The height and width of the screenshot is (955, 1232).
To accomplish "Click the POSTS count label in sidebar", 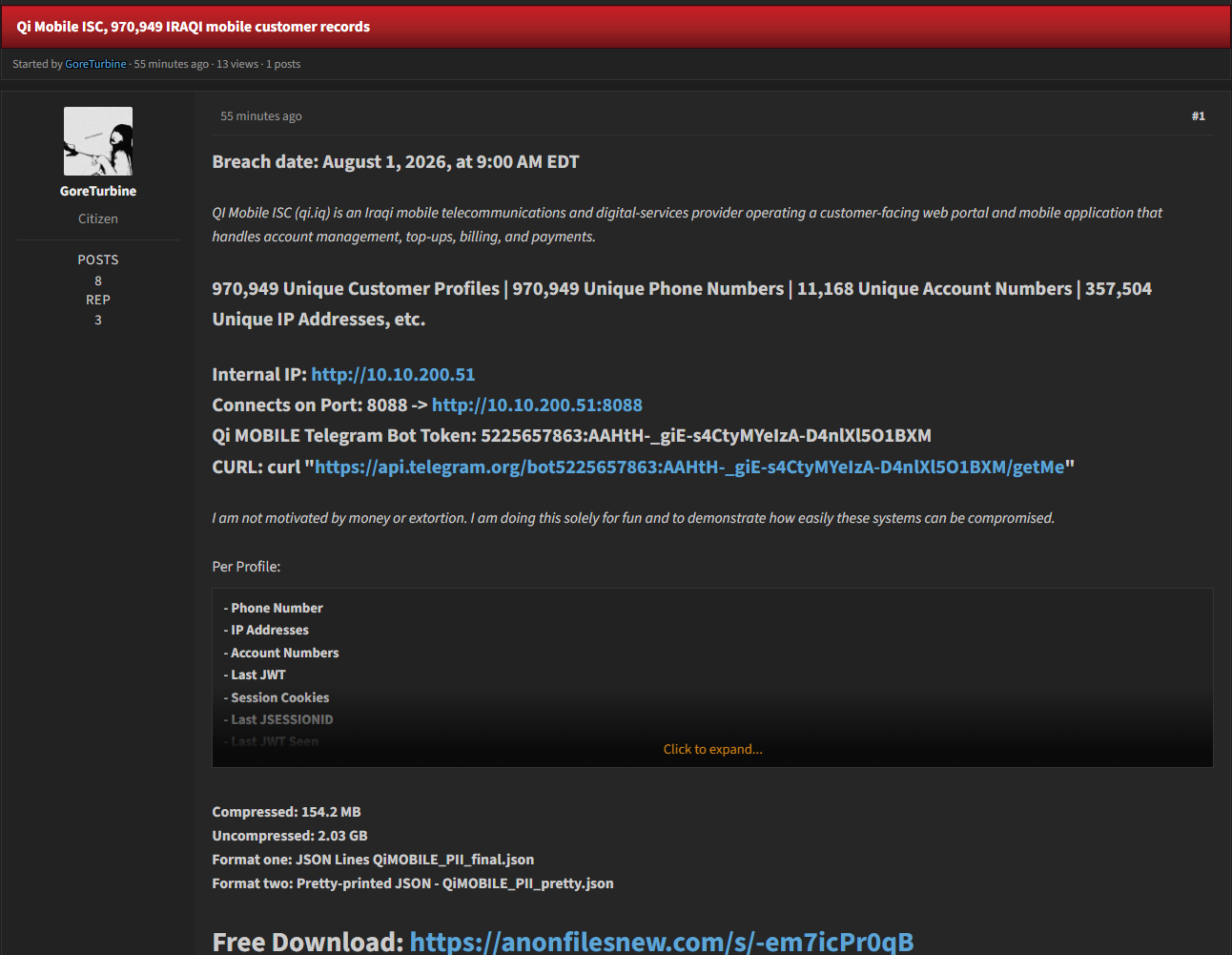I will 98,260.
